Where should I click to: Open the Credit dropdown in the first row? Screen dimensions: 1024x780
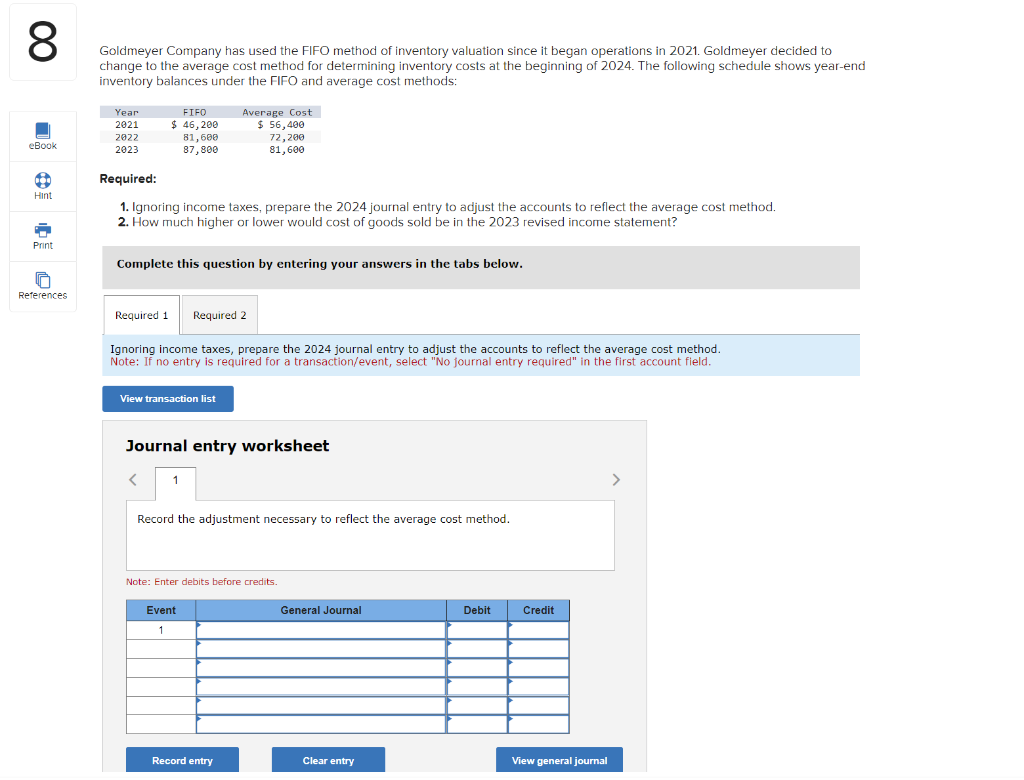point(511,629)
